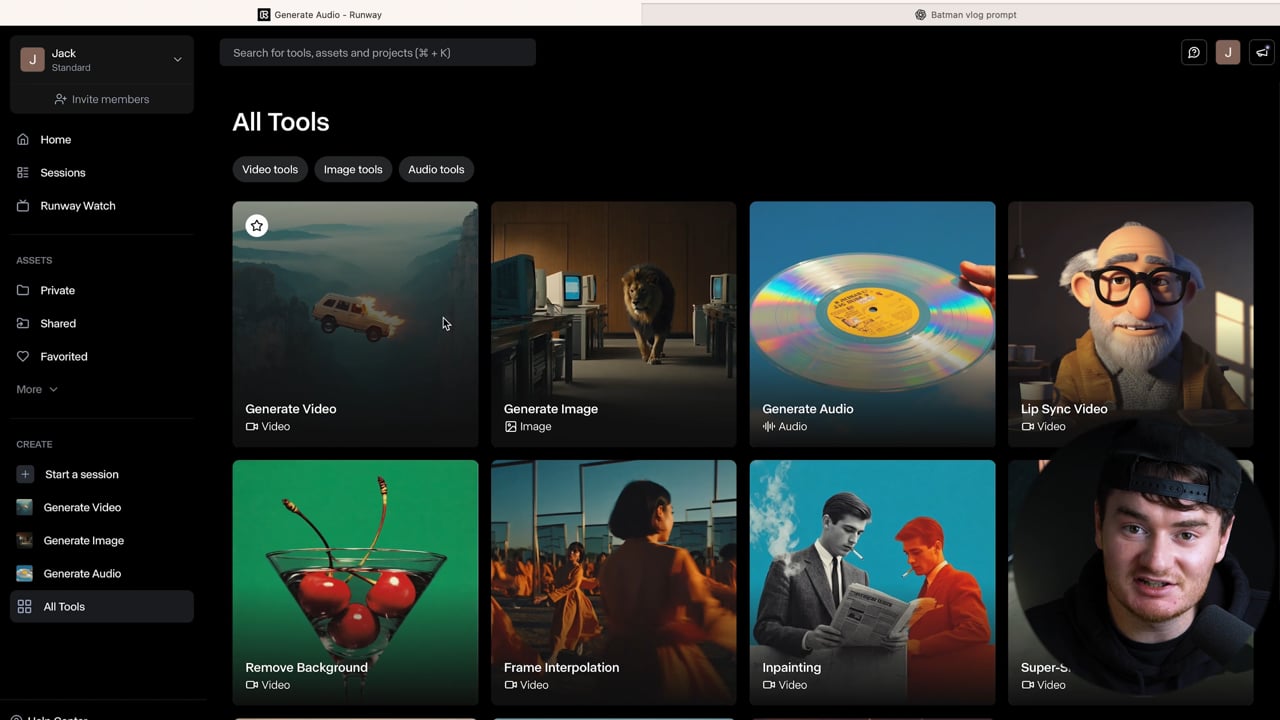1280x720 pixels.
Task: Click the Invite members person icon
Action: pyautogui.click(x=61, y=99)
